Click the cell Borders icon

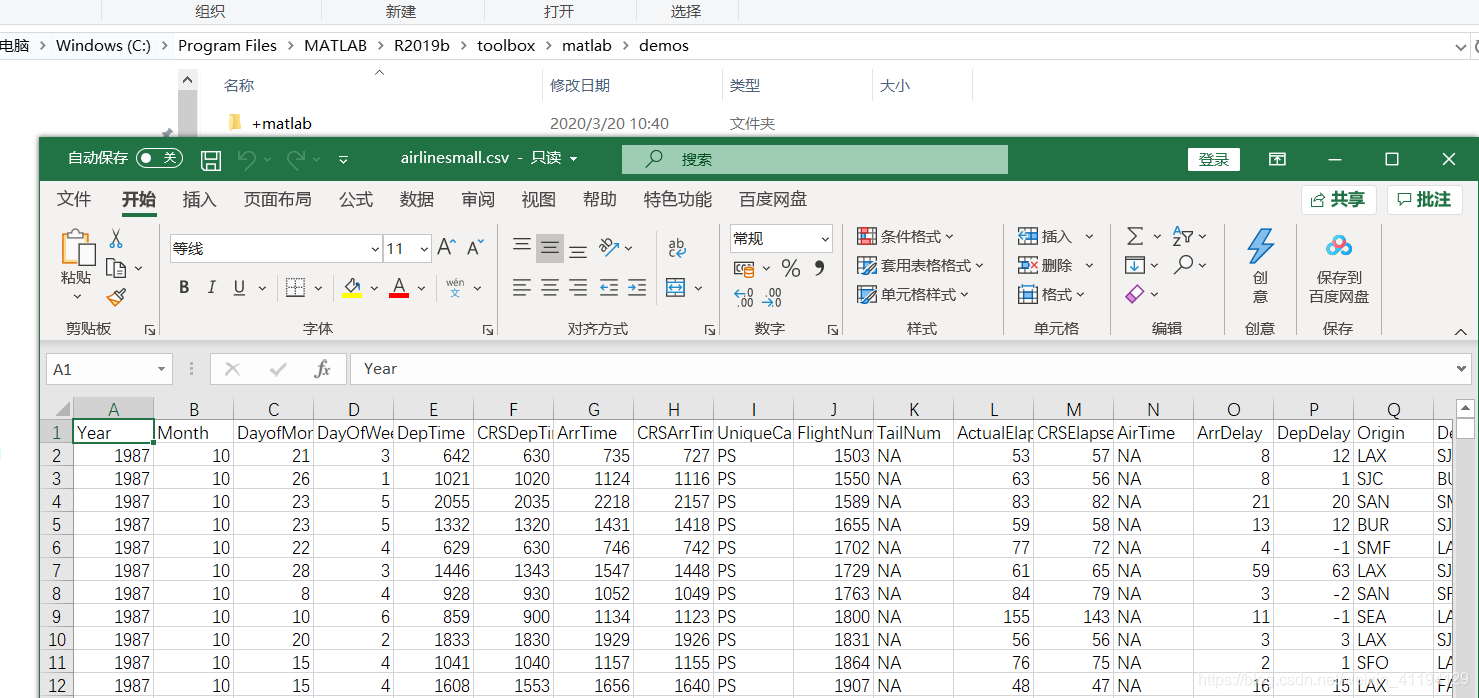pos(295,288)
